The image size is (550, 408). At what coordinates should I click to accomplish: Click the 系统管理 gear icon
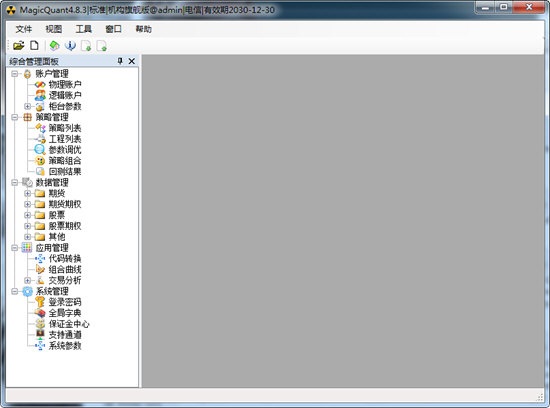[27, 291]
